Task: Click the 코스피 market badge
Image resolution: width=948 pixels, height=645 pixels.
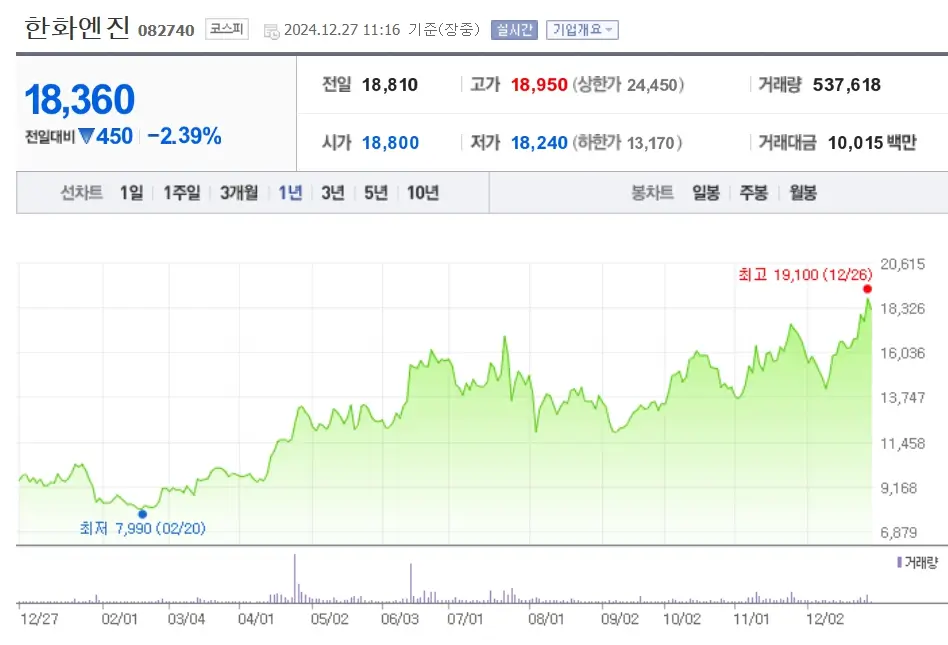Action: click(227, 29)
